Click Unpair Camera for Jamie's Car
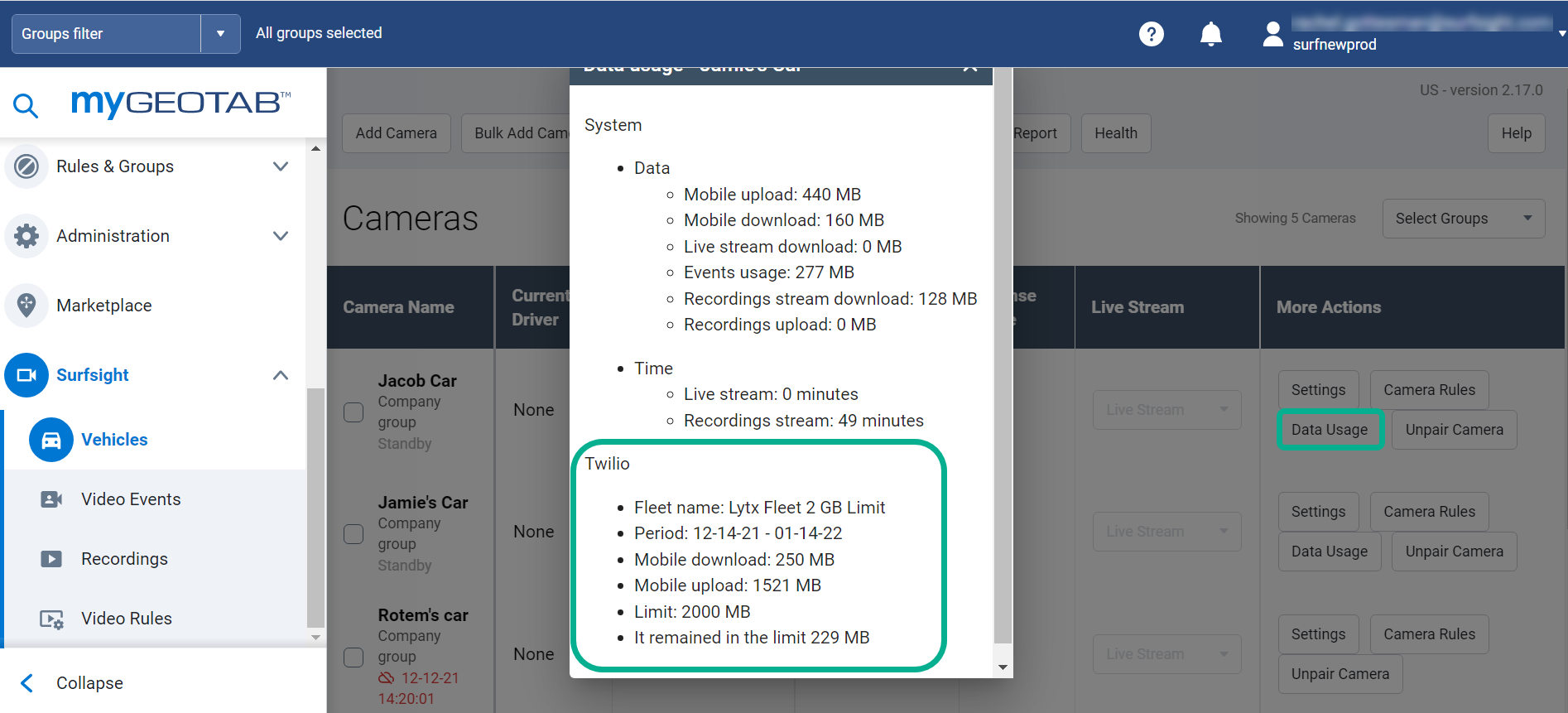 pyautogui.click(x=1455, y=552)
